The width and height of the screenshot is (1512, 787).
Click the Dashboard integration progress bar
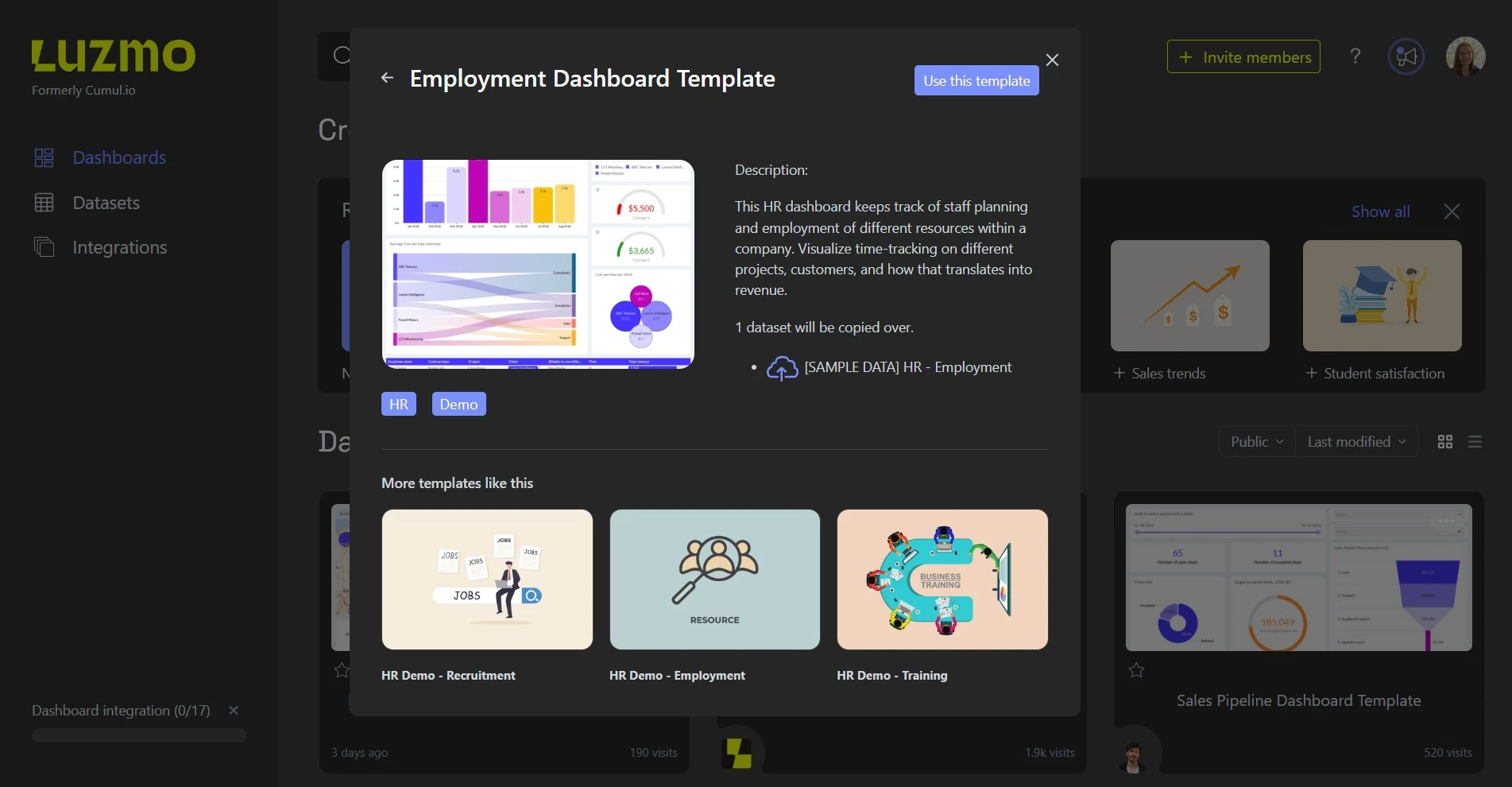pos(139,735)
